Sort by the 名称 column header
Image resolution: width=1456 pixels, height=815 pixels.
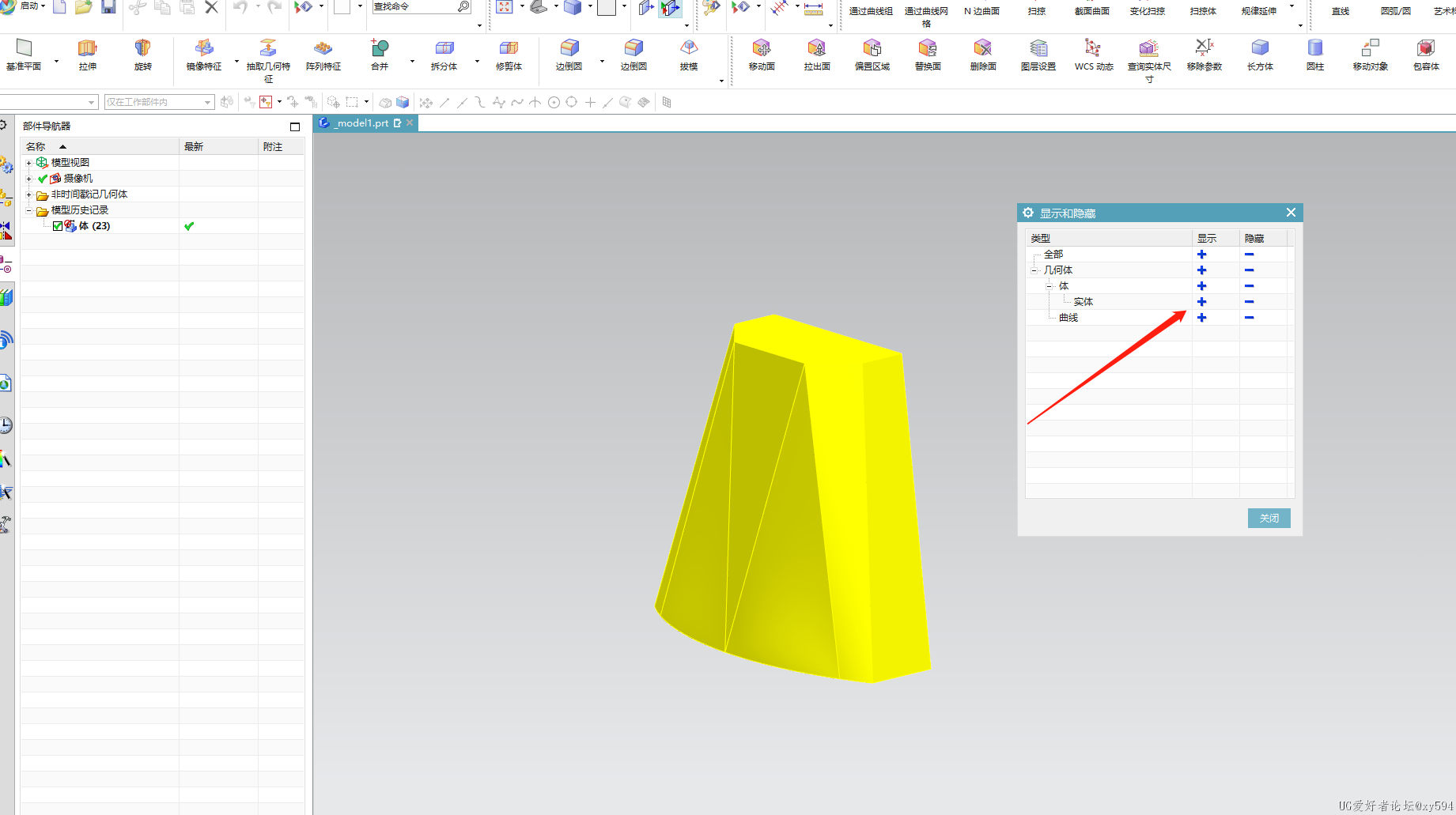[x=100, y=146]
